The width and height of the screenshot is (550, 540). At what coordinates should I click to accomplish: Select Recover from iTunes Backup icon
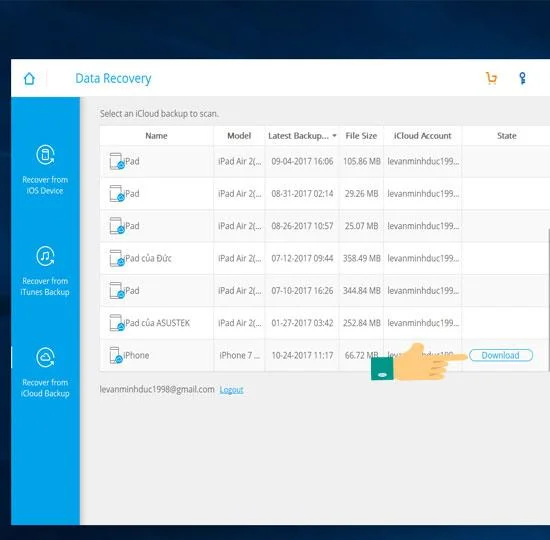45,256
